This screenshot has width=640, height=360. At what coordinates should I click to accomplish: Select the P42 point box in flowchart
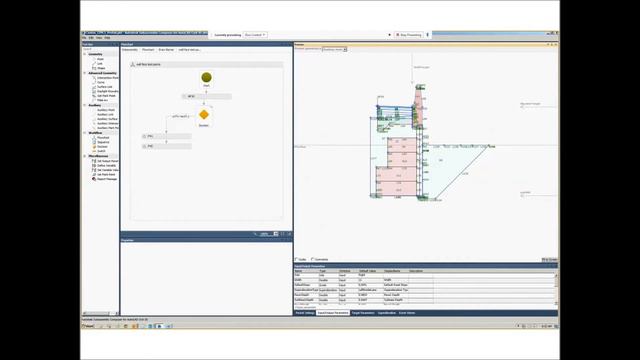pos(167,146)
